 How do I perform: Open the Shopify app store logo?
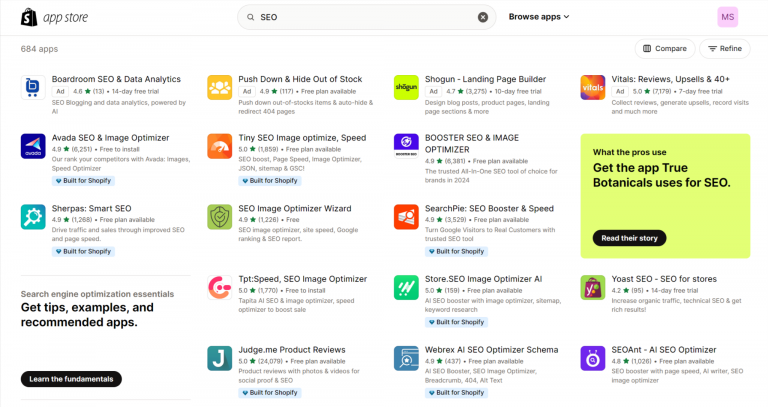(x=54, y=17)
